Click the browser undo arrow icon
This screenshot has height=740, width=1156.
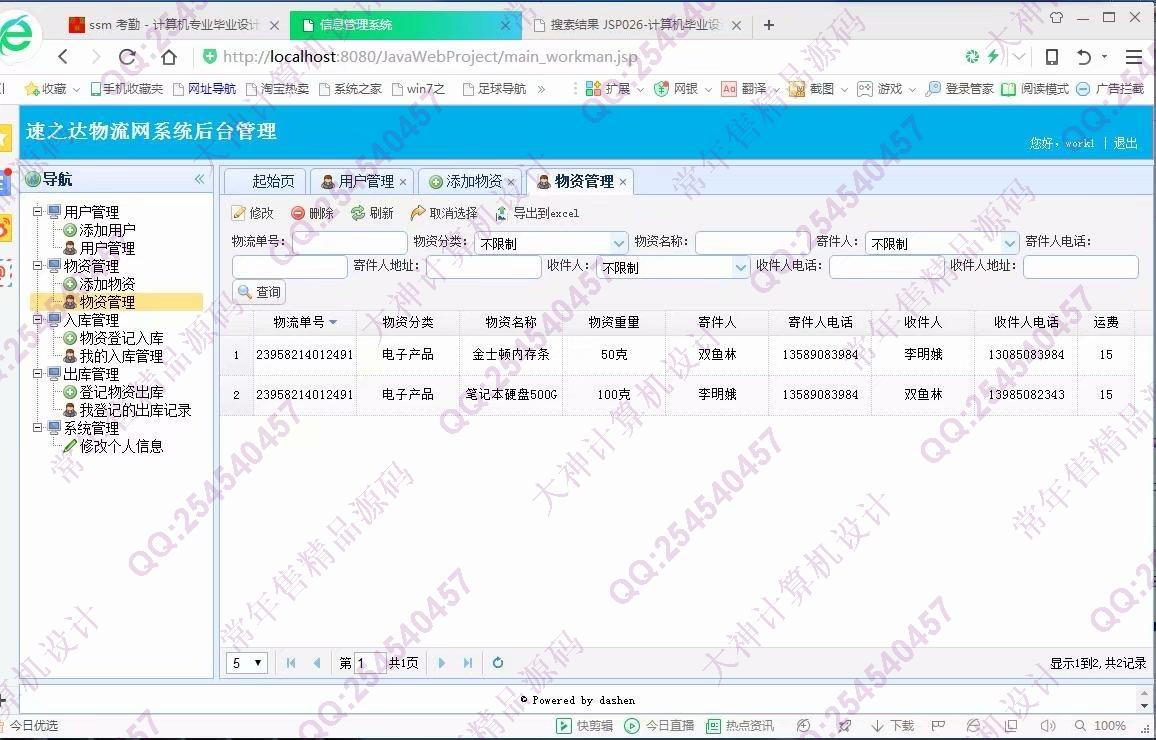1084,57
